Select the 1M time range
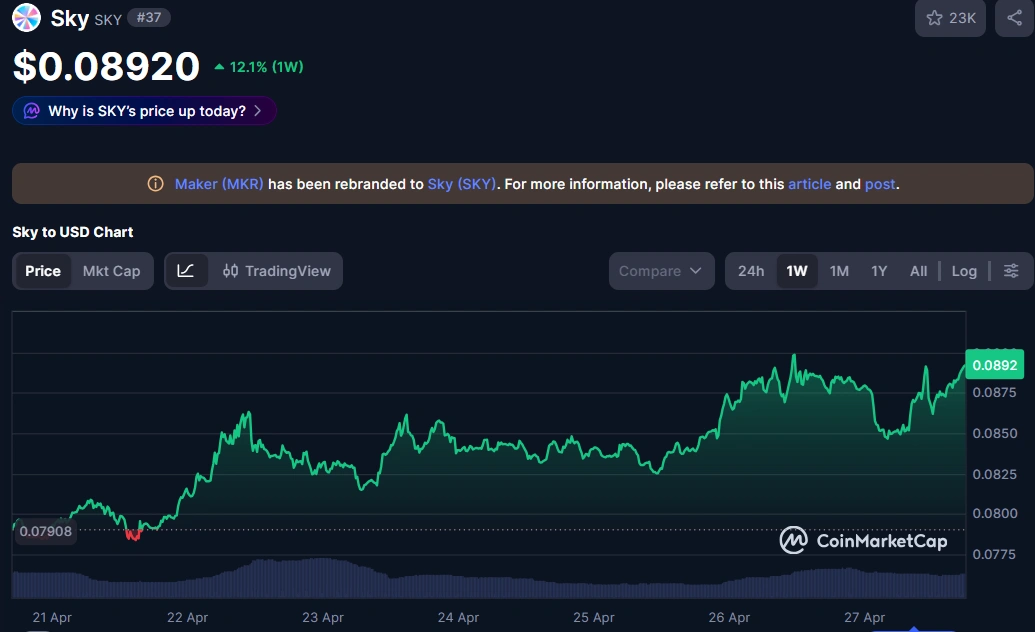The height and width of the screenshot is (632, 1035). [839, 271]
